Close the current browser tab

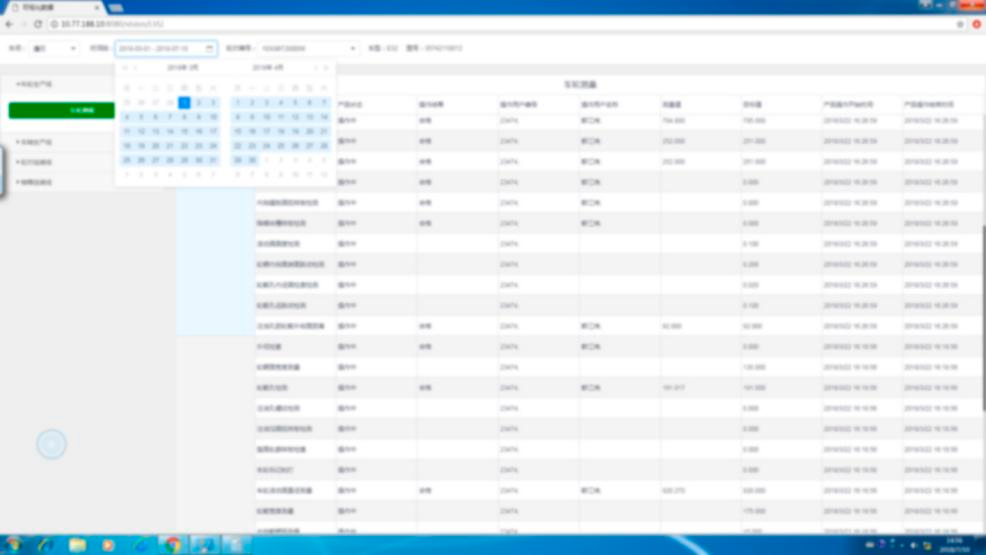click(x=97, y=7)
